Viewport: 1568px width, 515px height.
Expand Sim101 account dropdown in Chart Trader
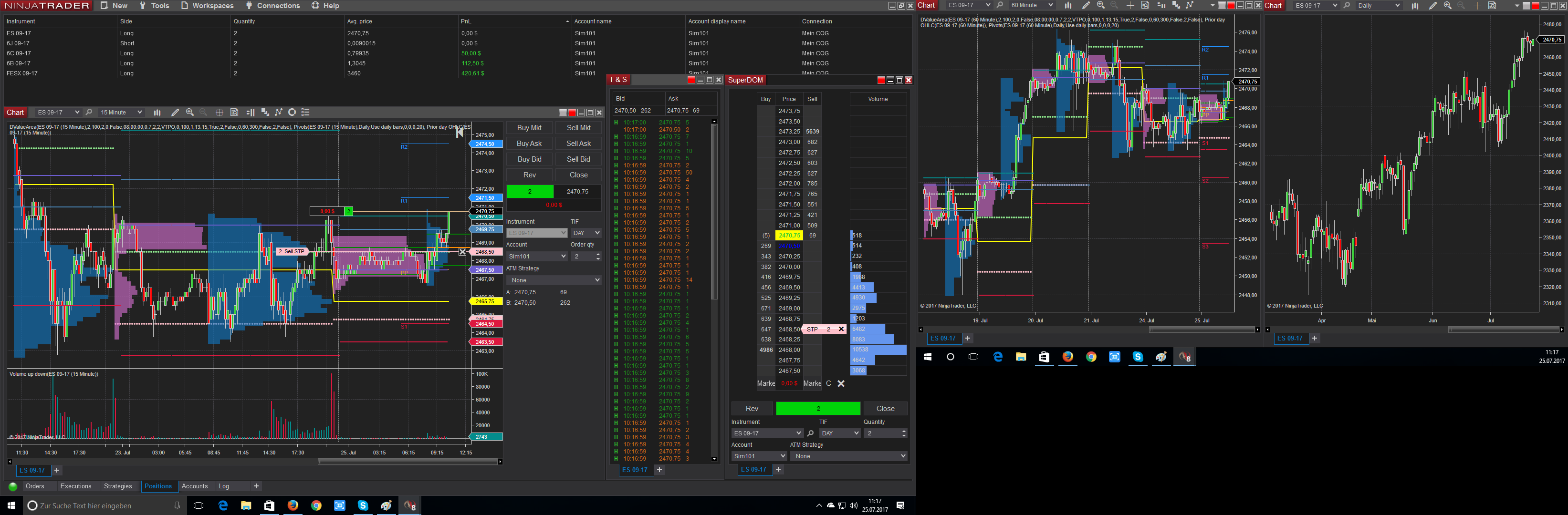536,257
